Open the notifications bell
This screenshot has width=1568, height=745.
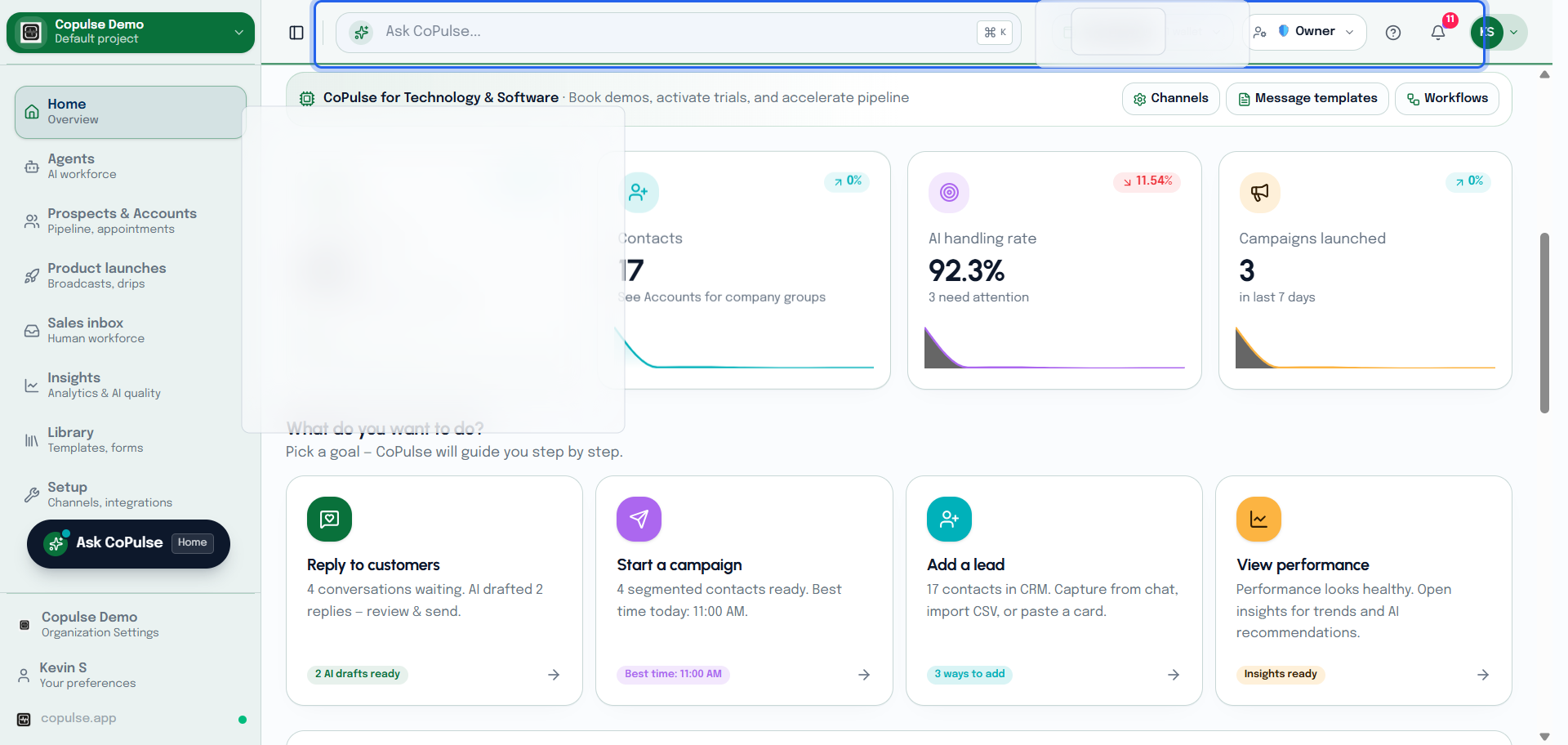(x=1438, y=33)
